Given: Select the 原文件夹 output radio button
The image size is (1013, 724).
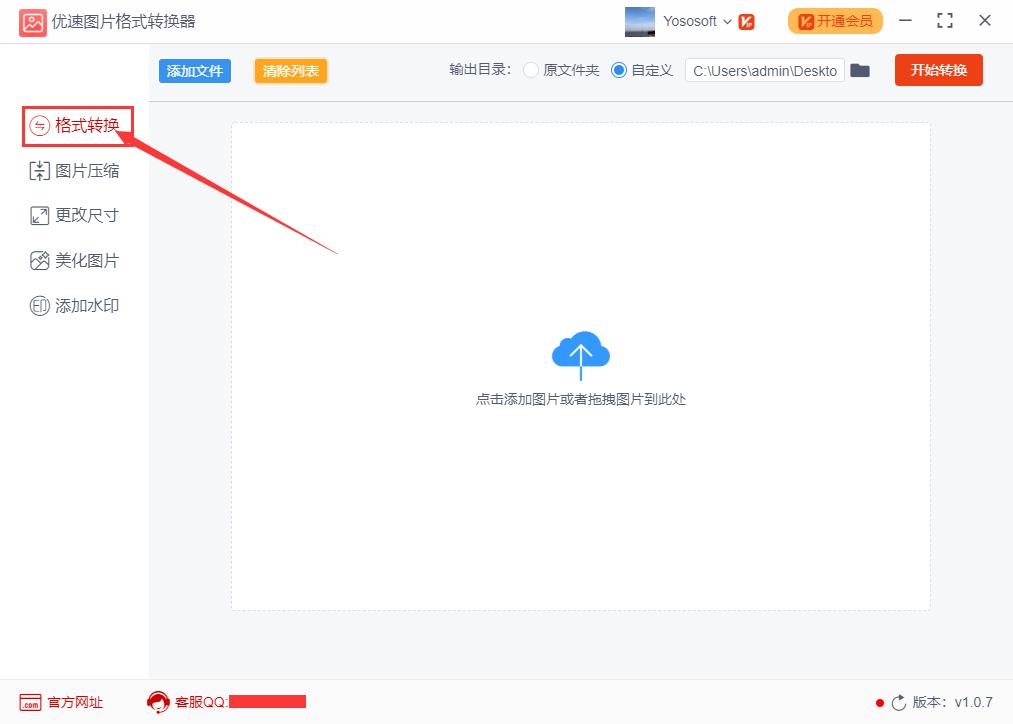Looking at the screenshot, I should point(530,70).
